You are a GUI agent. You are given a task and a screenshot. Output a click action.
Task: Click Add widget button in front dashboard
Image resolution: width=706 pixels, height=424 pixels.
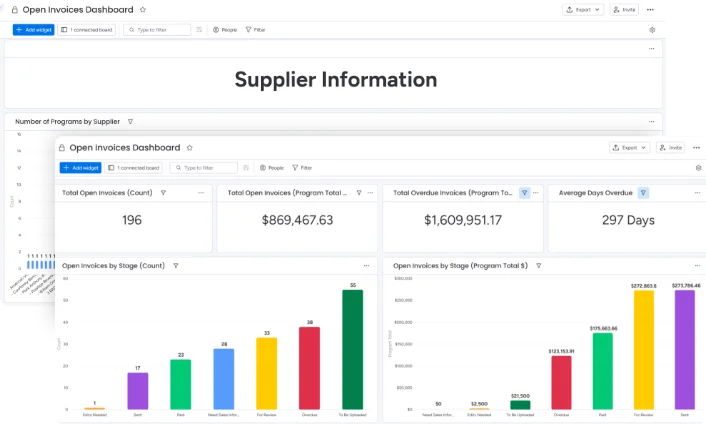(x=80, y=168)
